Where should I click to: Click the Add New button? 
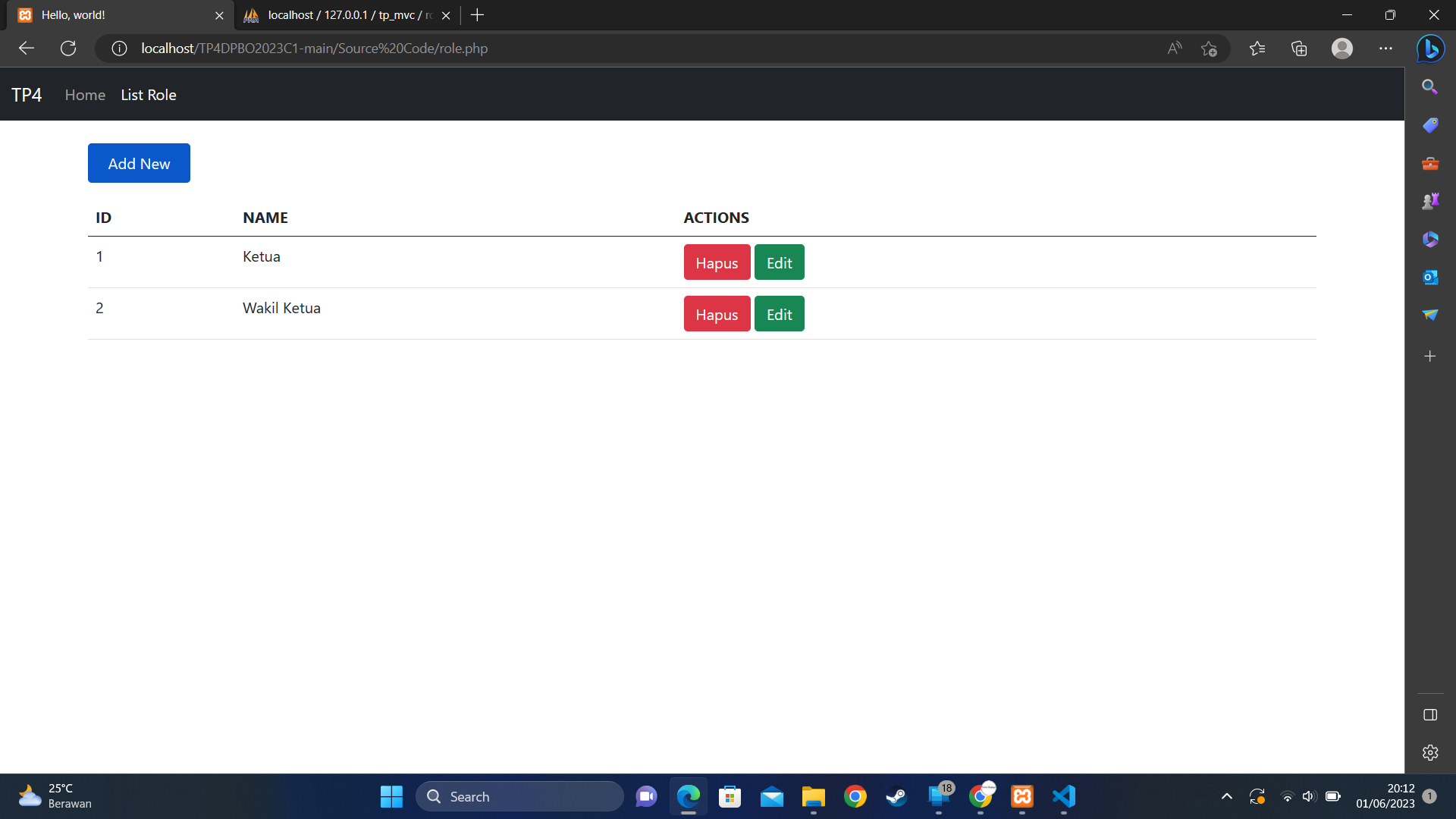(x=139, y=163)
